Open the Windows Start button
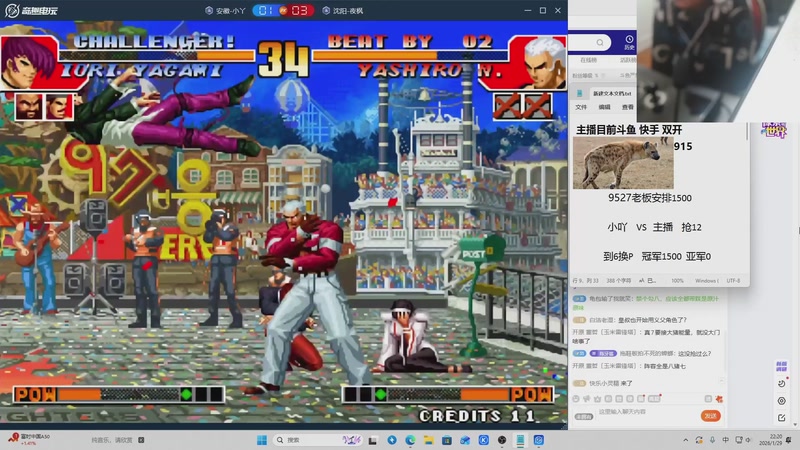The image size is (800, 450). point(262,440)
